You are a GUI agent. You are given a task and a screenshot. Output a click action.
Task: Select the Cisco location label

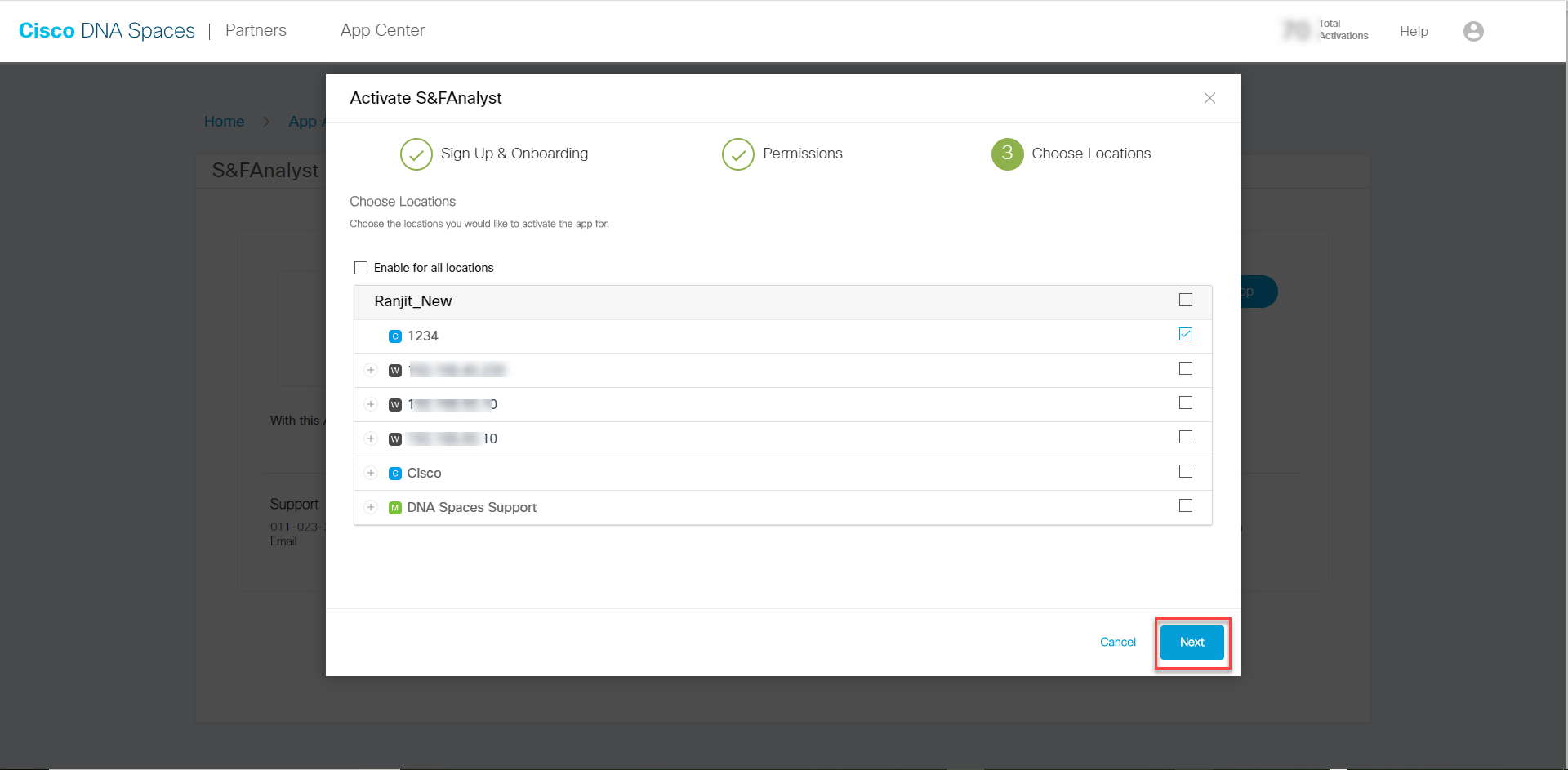point(424,473)
